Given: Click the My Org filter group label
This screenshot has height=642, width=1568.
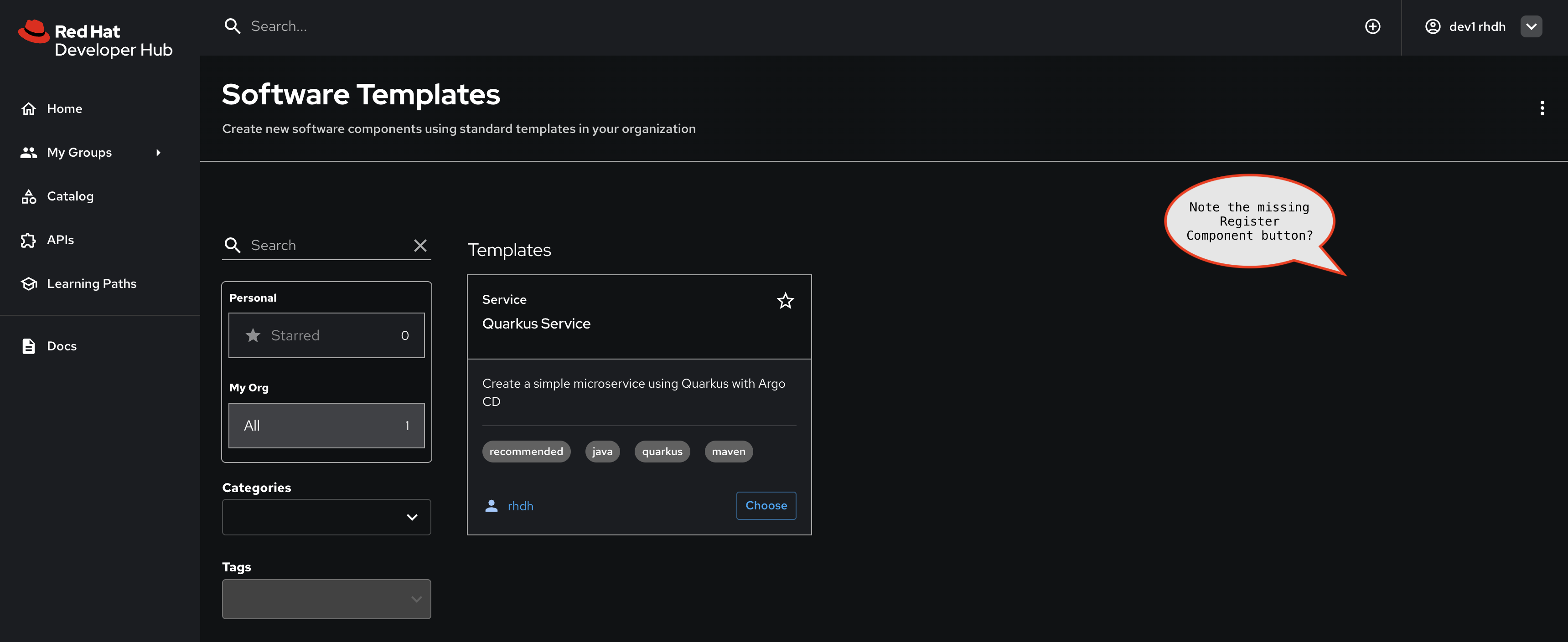Looking at the screenshot, I should pyautogui.click(x=249, y=388).
